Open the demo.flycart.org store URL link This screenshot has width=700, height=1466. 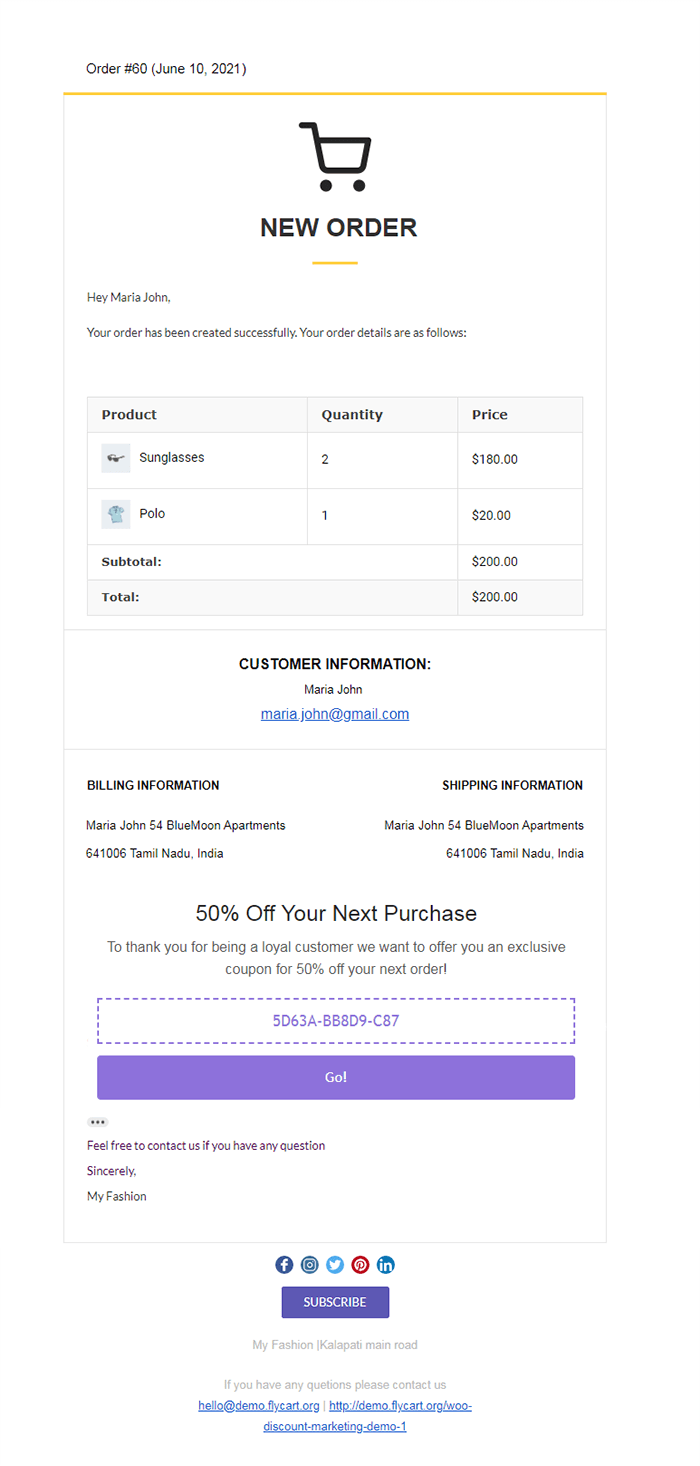click(400, 1405)
